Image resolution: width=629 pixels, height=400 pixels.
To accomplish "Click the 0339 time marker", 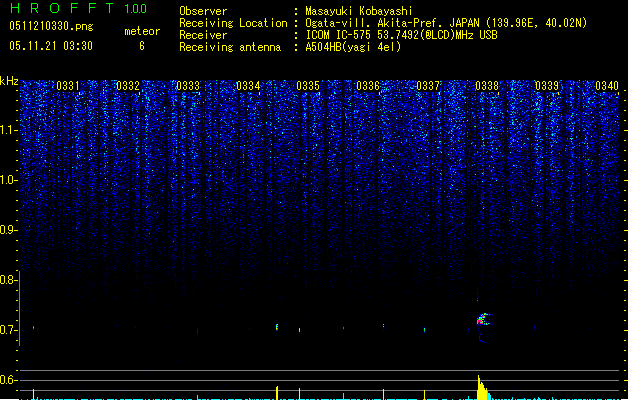I will point(547,86).
